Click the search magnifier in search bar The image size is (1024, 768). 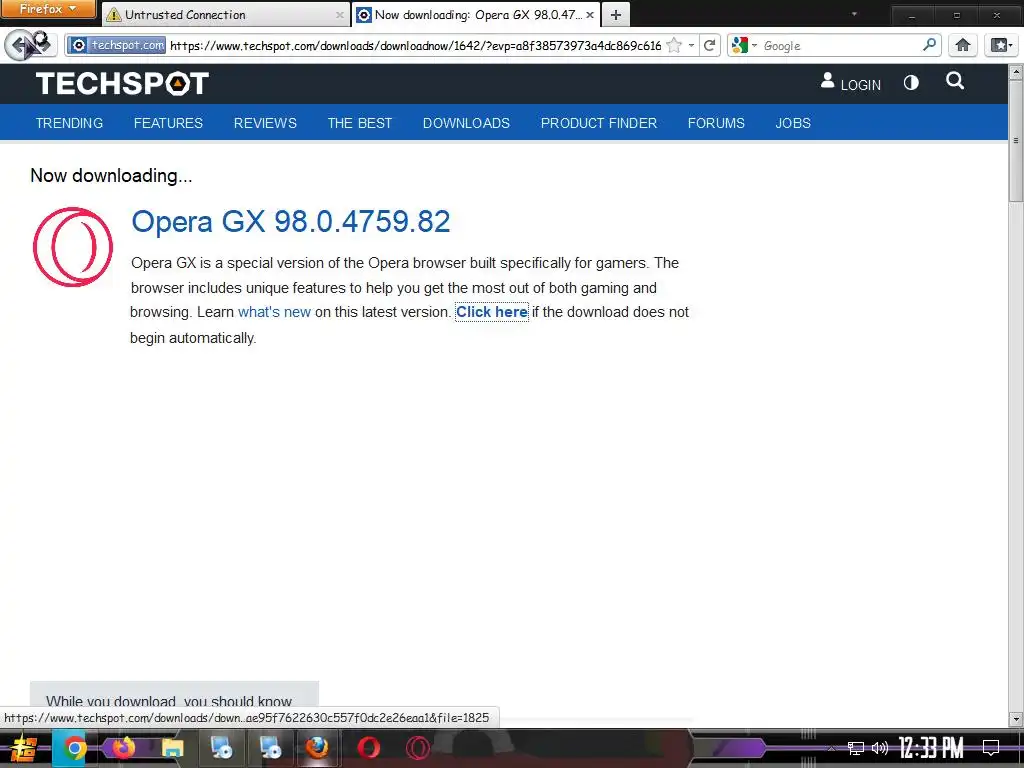pos(929,45)
